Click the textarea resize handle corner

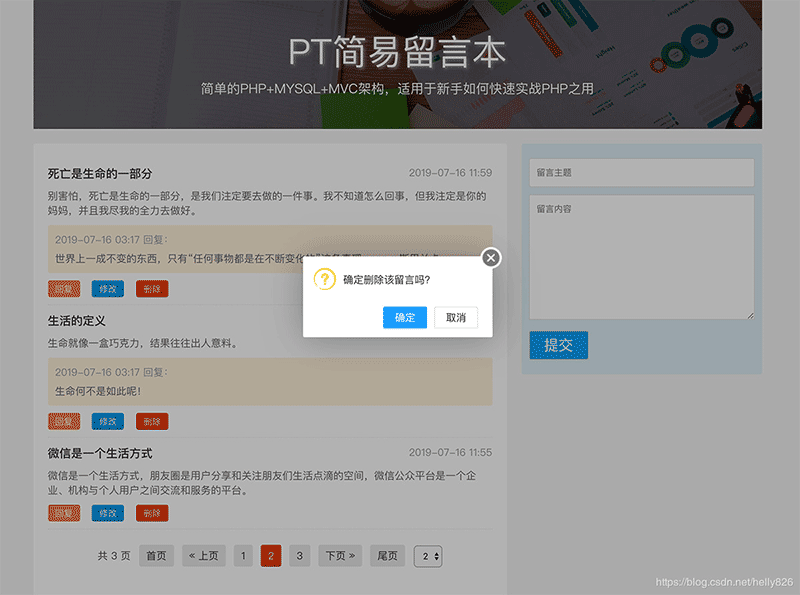tap(750, 316)
